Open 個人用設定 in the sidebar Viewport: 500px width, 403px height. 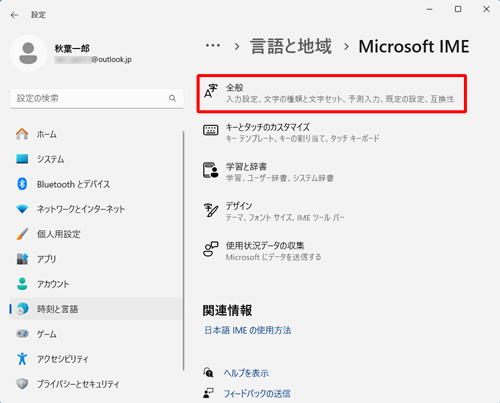[96, 234]
